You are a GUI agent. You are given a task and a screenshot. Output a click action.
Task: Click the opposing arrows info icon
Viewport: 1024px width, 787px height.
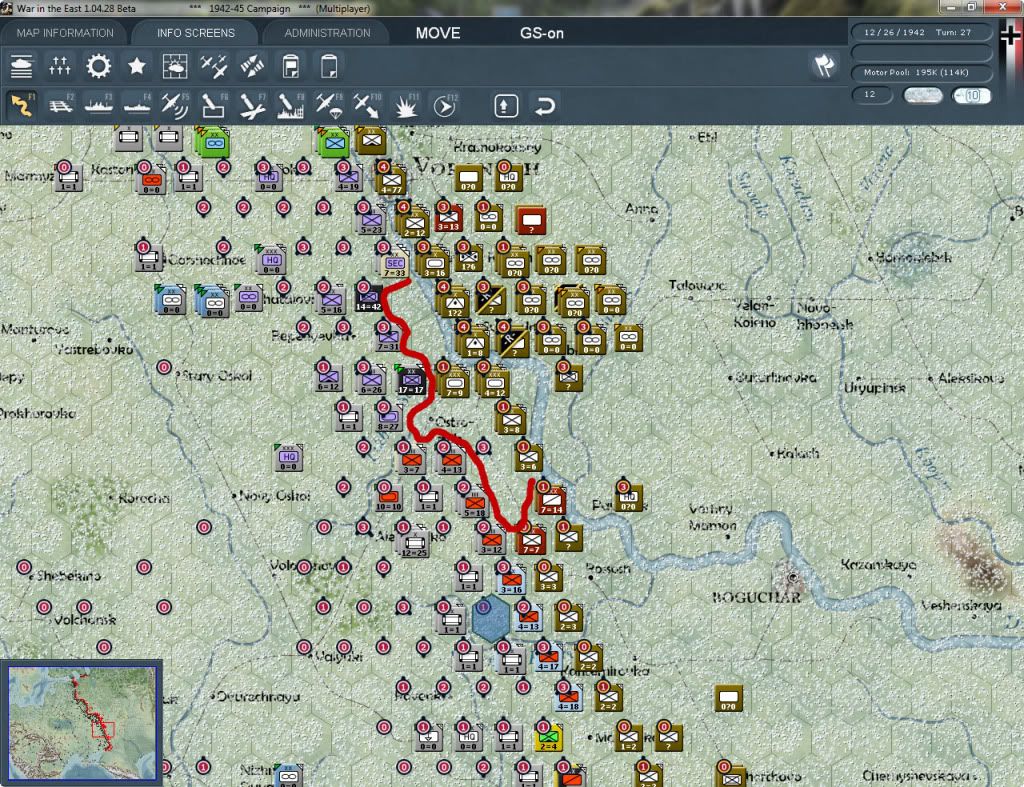(x=252, y=67)
